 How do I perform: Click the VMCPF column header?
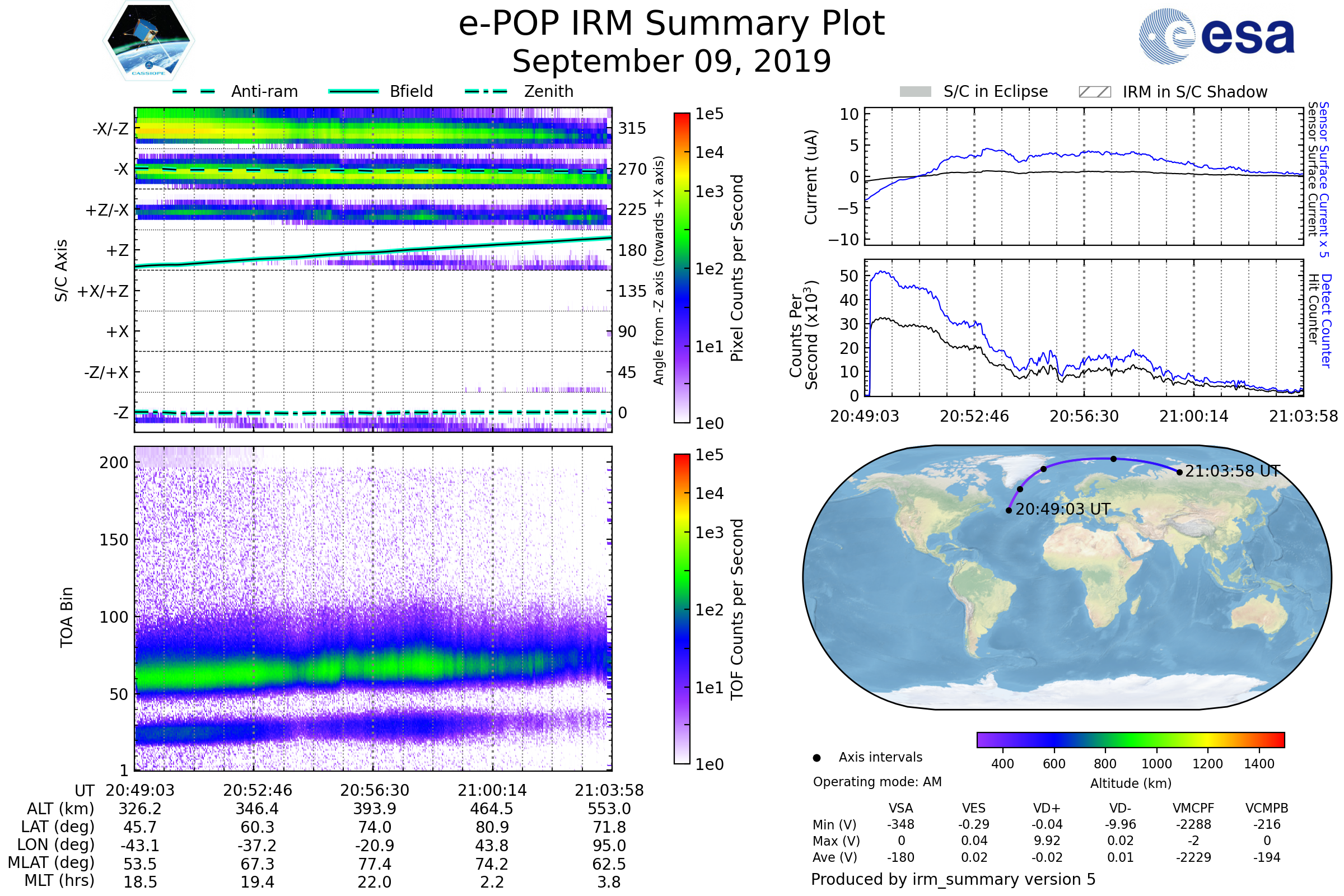(1193, 808)
